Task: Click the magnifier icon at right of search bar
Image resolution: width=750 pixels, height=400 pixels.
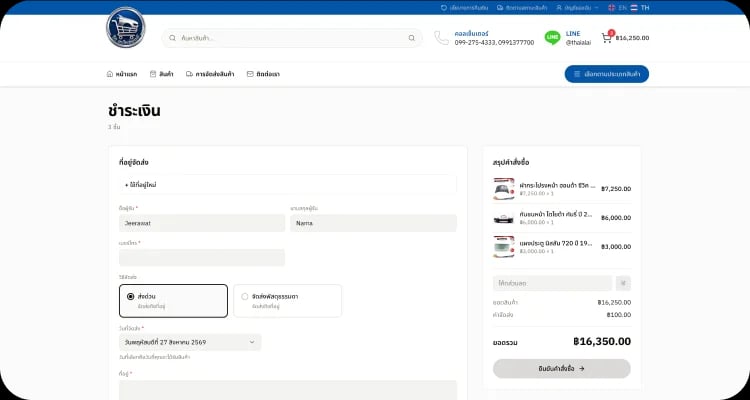Action: pyautogui.click(x=411, y=38)
